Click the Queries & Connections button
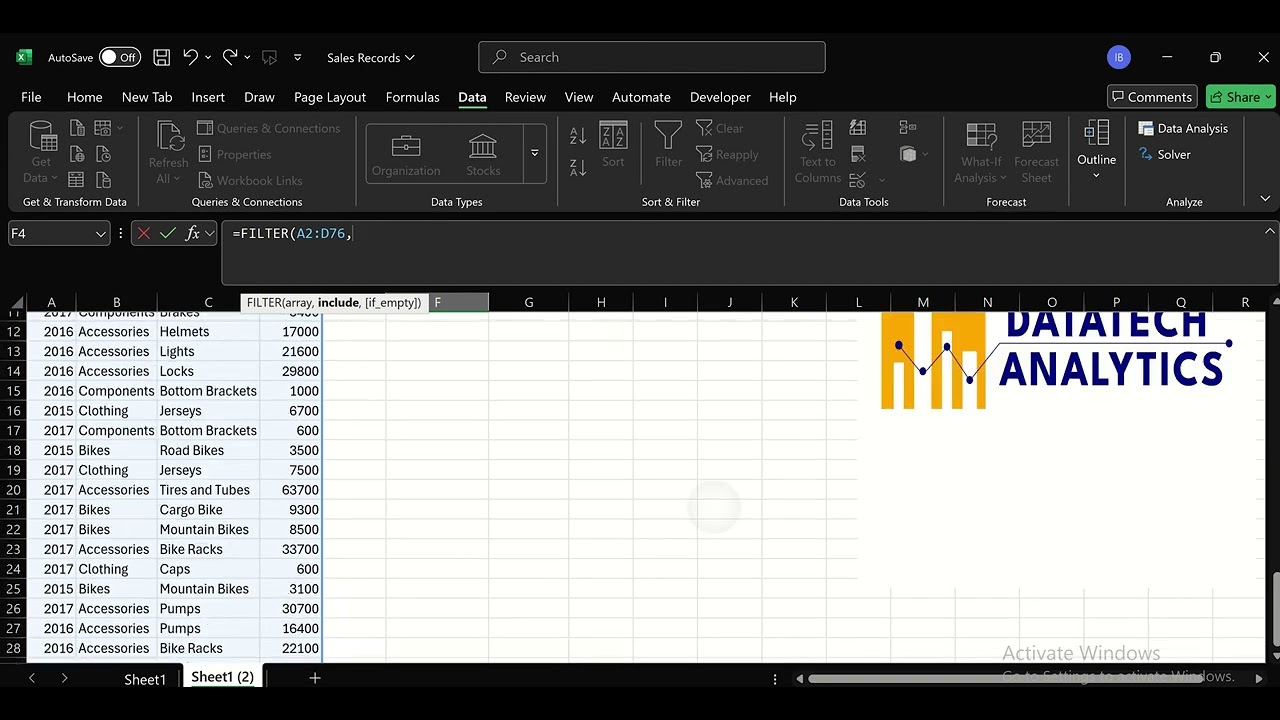Viewport: 1280px width, 720px height. click(x=268, y=128)
